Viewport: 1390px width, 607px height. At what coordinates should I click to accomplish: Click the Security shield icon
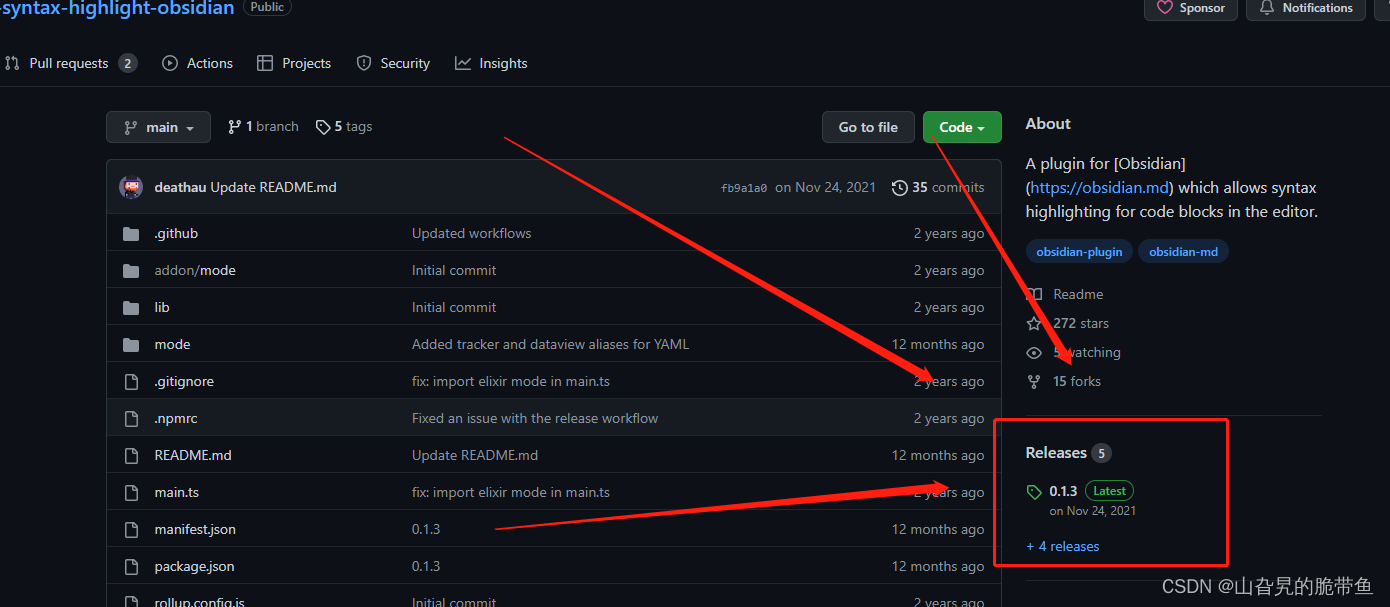tap(364, 63)
